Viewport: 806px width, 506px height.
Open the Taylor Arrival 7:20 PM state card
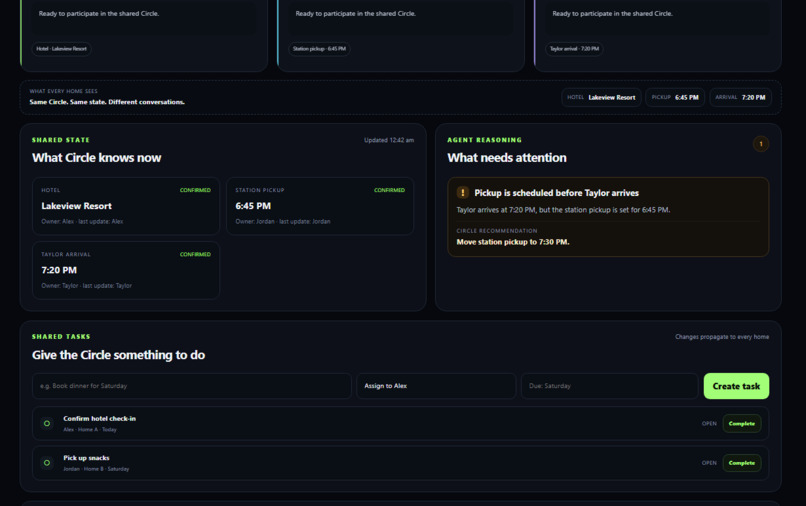[126, 270]
